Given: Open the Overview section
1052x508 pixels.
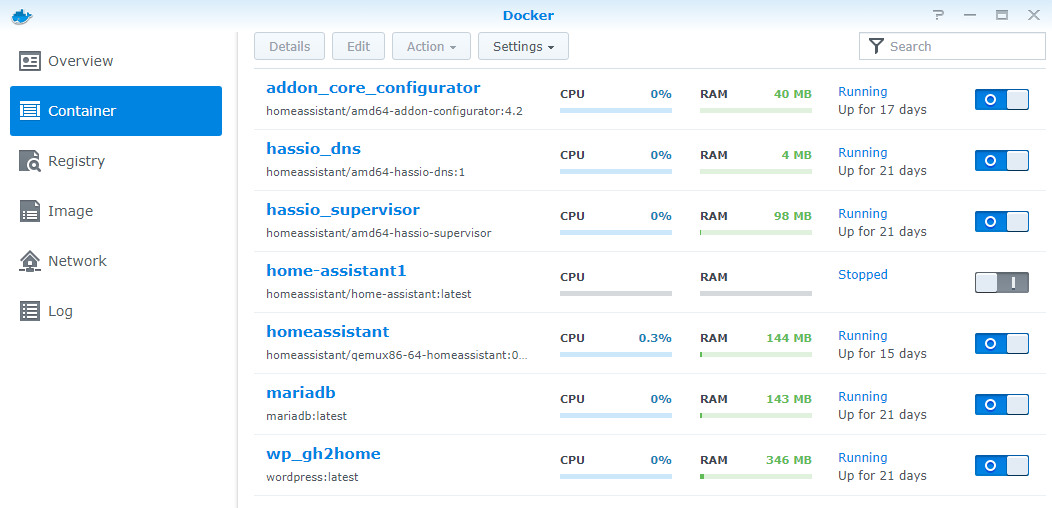Looking at the screenshot, I should click(x=116, y=61).
